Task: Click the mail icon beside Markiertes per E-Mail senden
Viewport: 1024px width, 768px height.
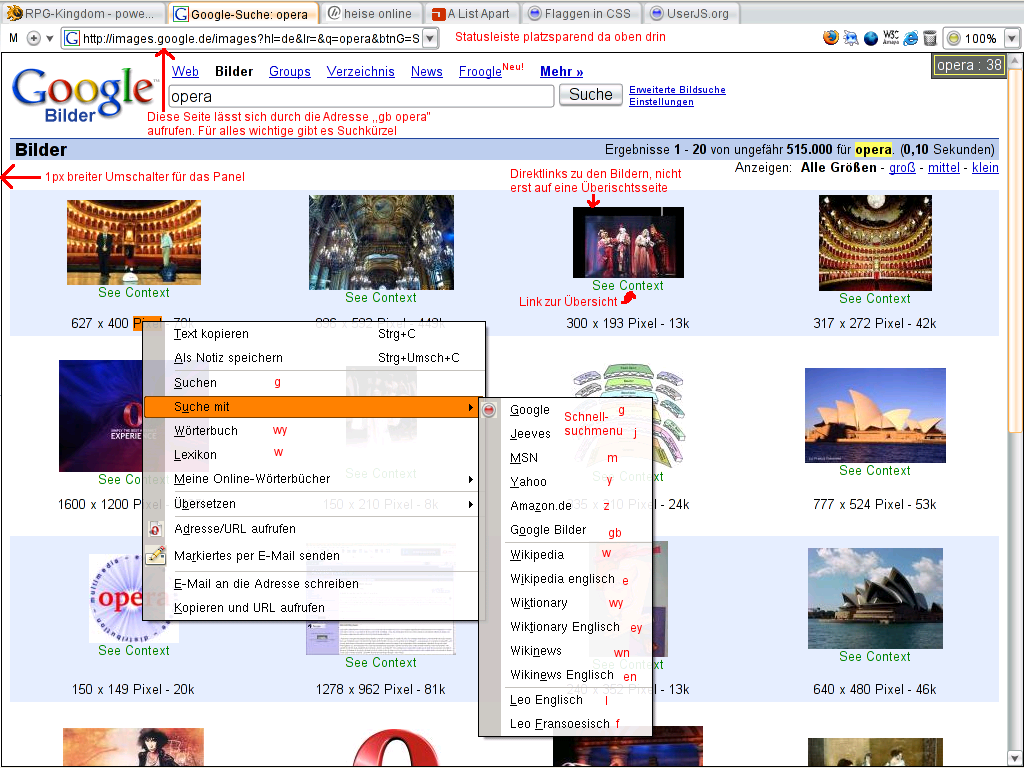Action: pyautogui.click(x=155, y=556)
